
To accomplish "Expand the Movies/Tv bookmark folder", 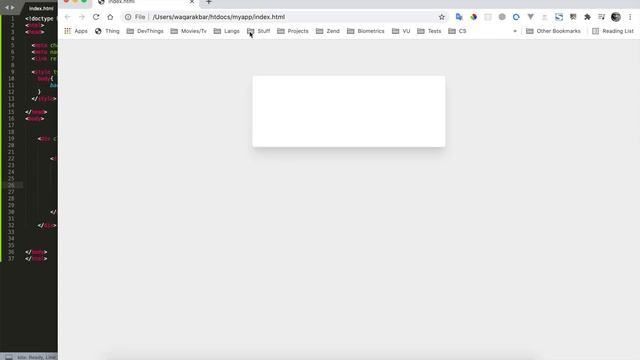I will [189, 31].
